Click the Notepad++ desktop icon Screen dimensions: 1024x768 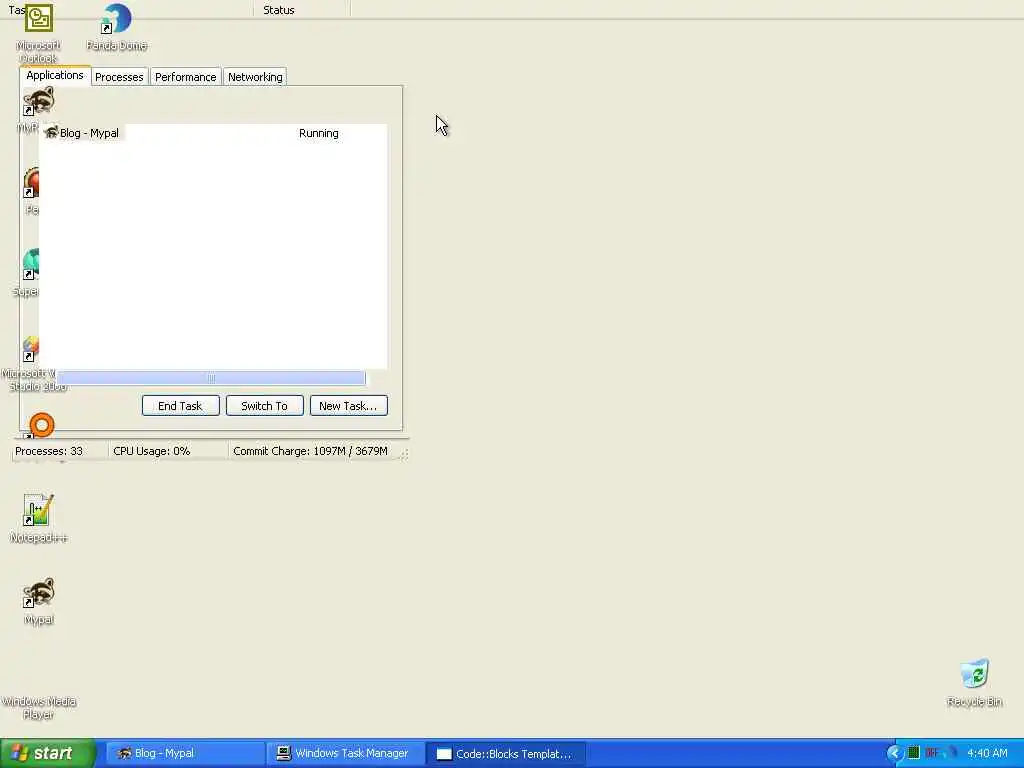coord(38,519)
